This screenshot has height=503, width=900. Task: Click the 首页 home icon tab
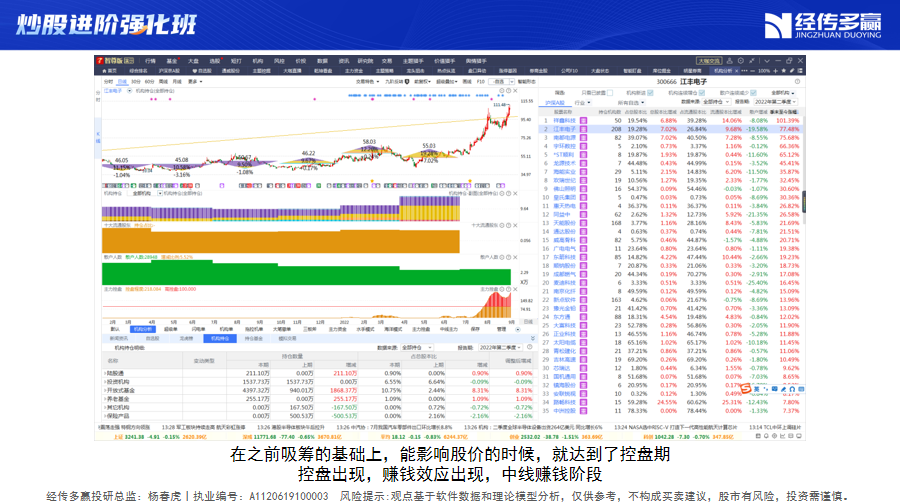[109, 71]
